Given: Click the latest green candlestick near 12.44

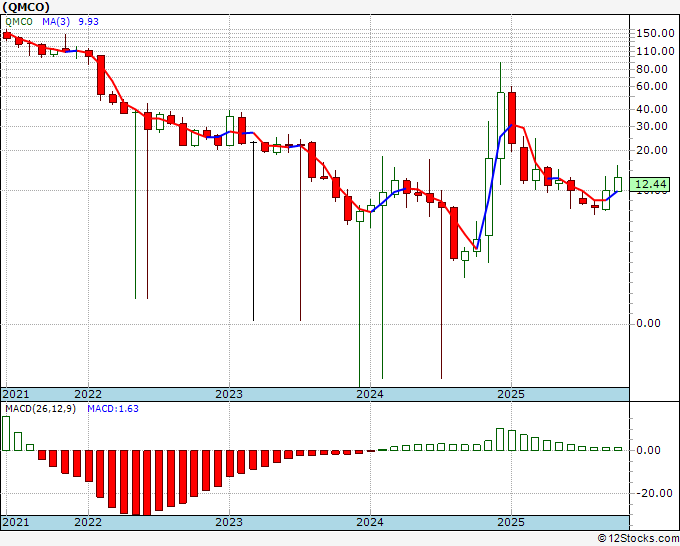Looking at the screenshot, I should click(x=618, y=184).
